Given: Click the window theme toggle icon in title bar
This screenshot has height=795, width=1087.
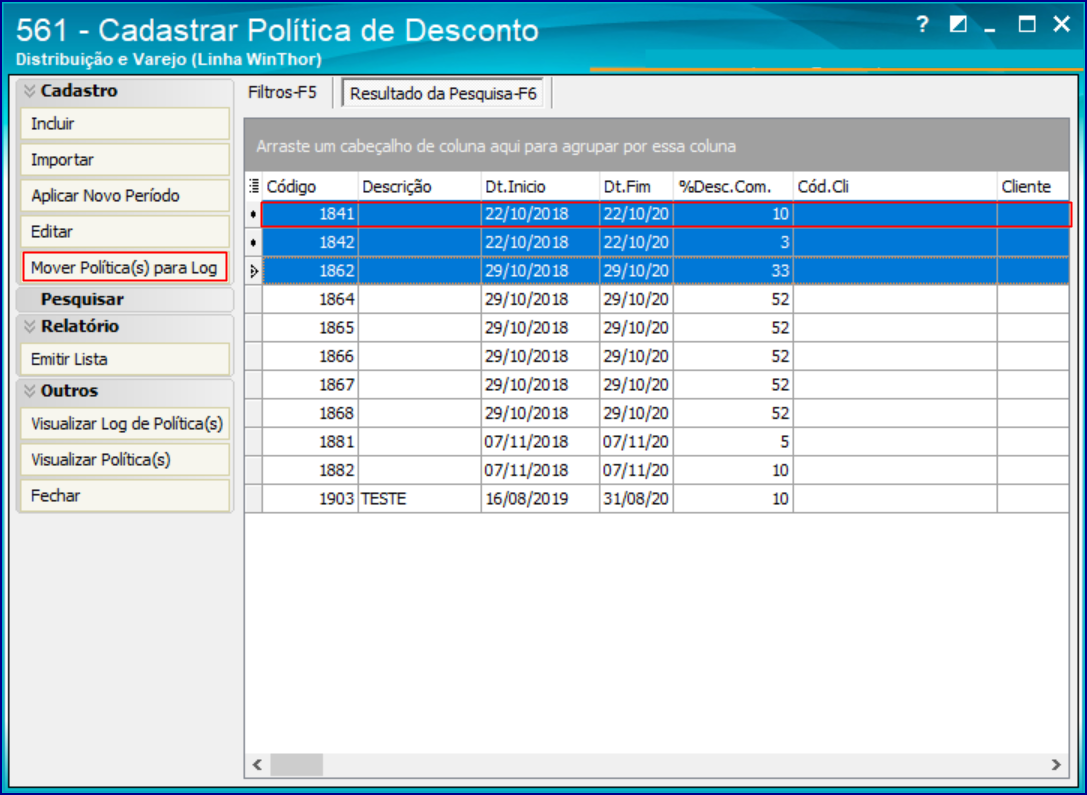Looking at the screenshot, I should click(958, 25).
